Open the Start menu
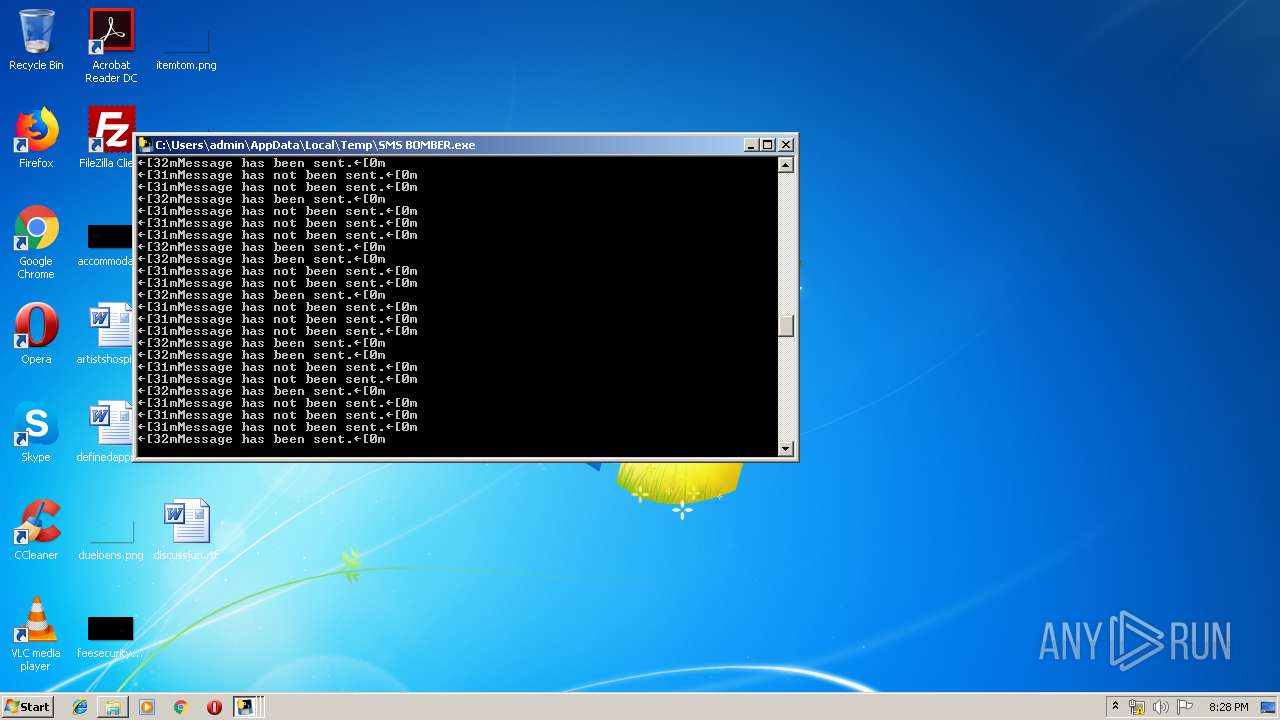 pyautogui.click(x=28, y=707)
